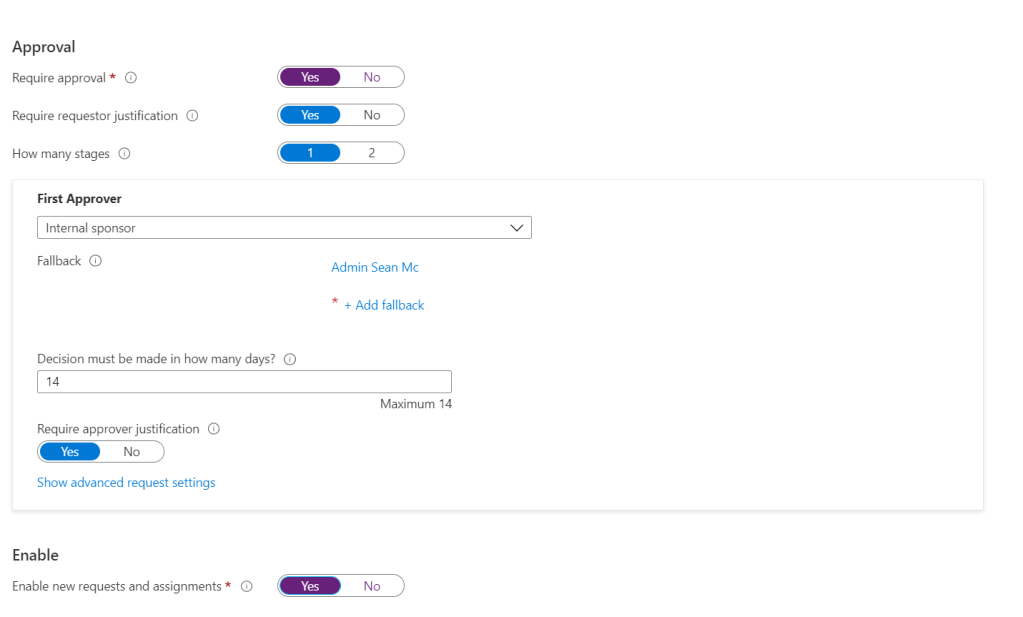Select Yes for Require approval

click(310, 77)
